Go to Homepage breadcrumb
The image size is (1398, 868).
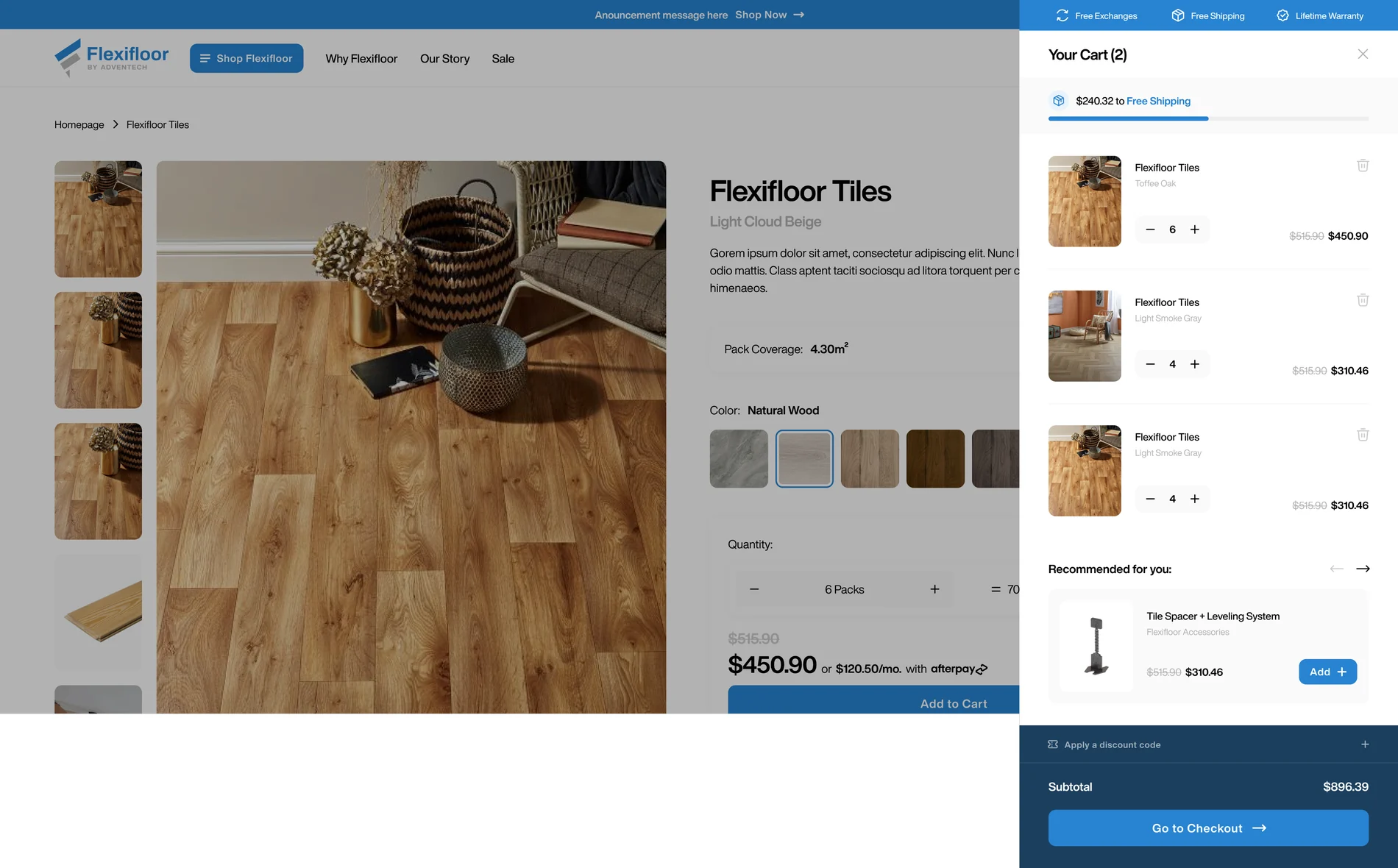pos(79,125)
